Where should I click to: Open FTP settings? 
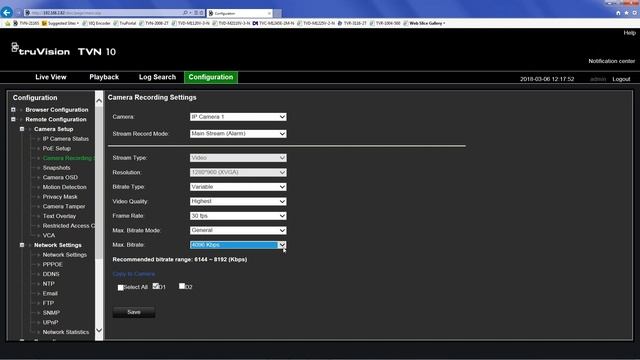pyautogui.click(x=48, y=303)
